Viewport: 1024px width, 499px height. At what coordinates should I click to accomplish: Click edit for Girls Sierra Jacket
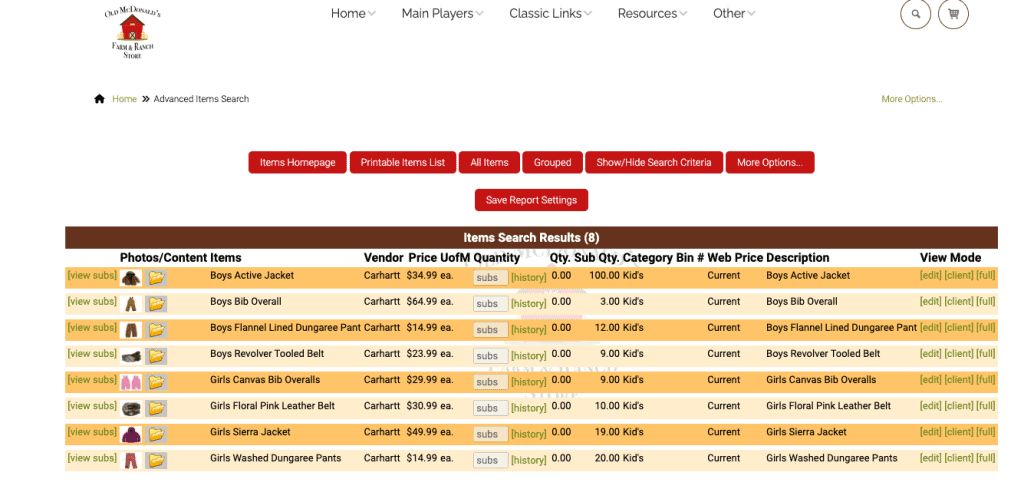pos(931,432)
